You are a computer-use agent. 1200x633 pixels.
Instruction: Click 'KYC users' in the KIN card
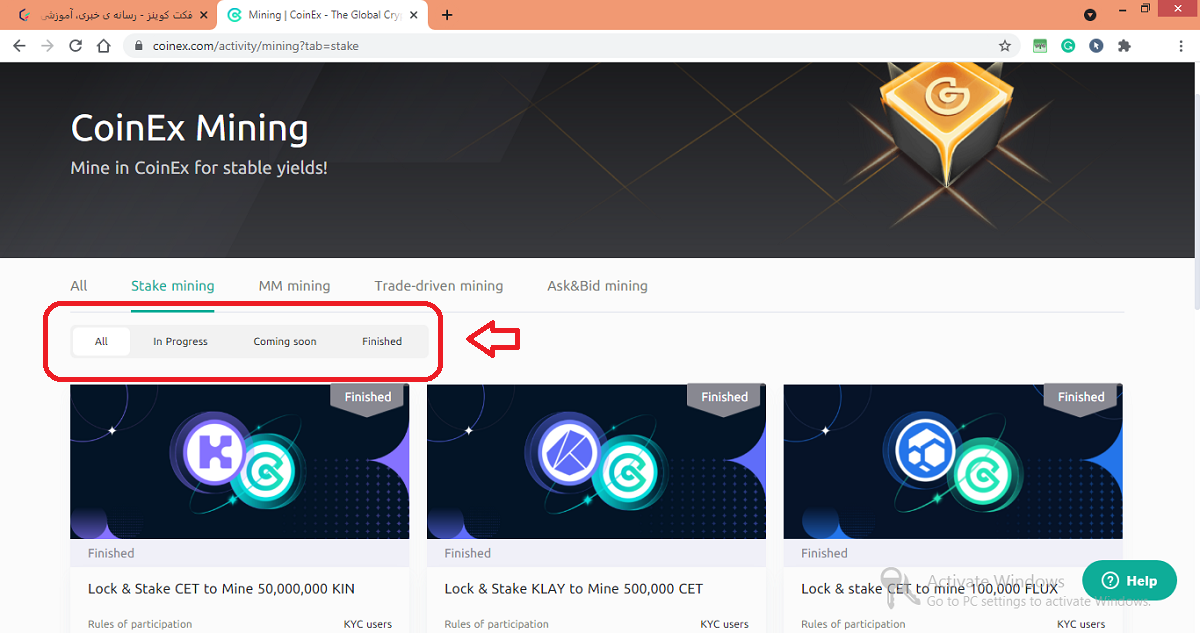click(x=368, y=624)
